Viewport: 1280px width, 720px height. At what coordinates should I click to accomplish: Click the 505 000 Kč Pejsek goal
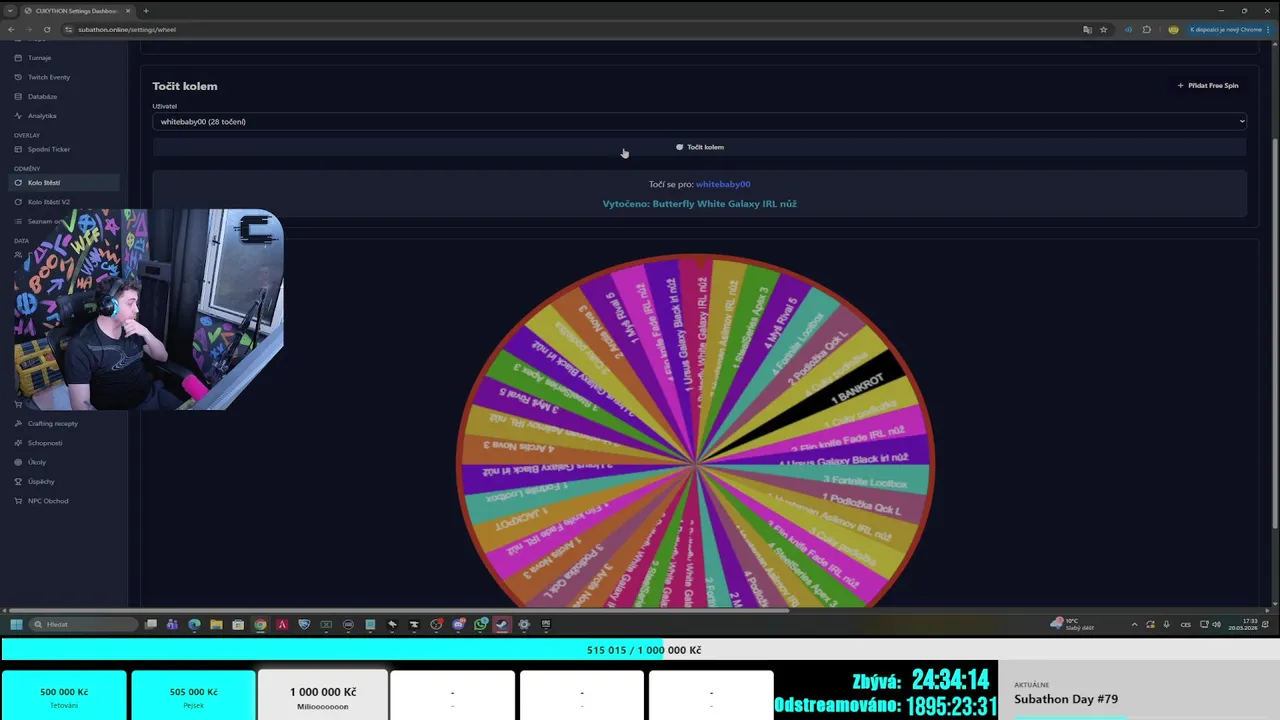pyautogui.click(x=193, y=696)
